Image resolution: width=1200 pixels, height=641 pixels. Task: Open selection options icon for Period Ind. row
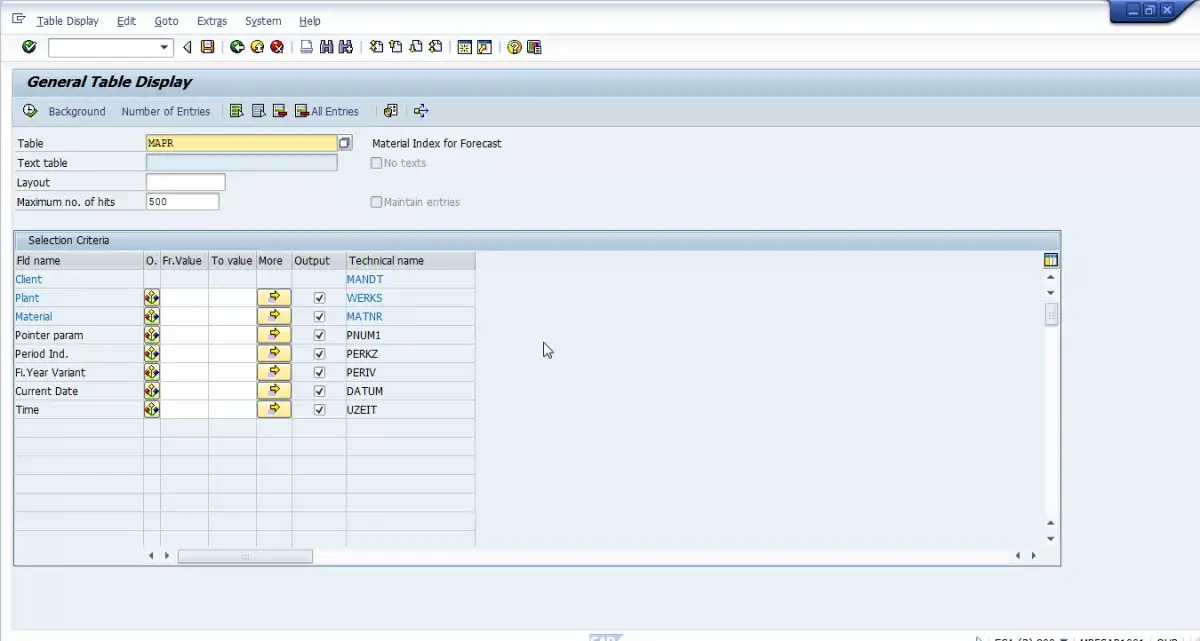coord(152,354)
